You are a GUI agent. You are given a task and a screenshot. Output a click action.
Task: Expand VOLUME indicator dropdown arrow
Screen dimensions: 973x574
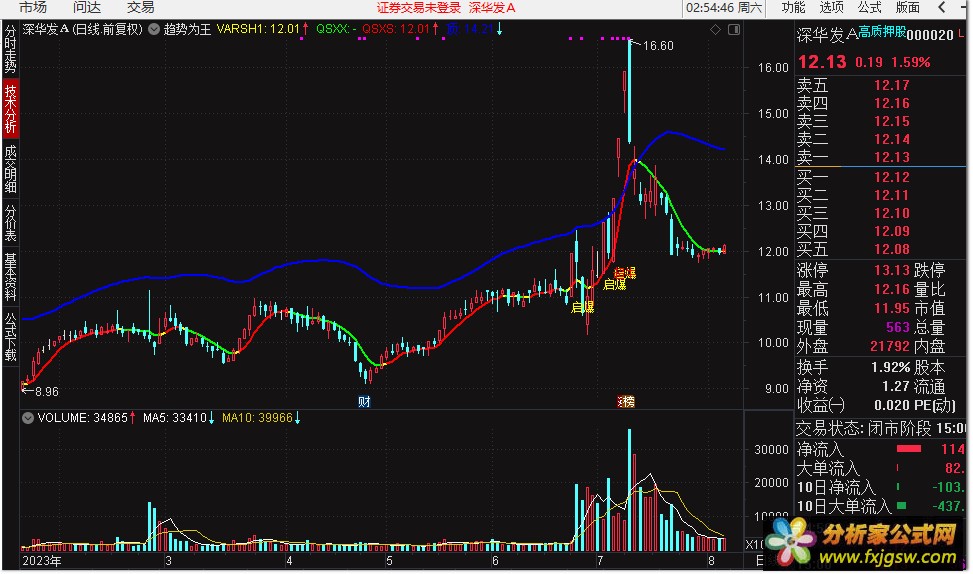(x=27, y=418)
